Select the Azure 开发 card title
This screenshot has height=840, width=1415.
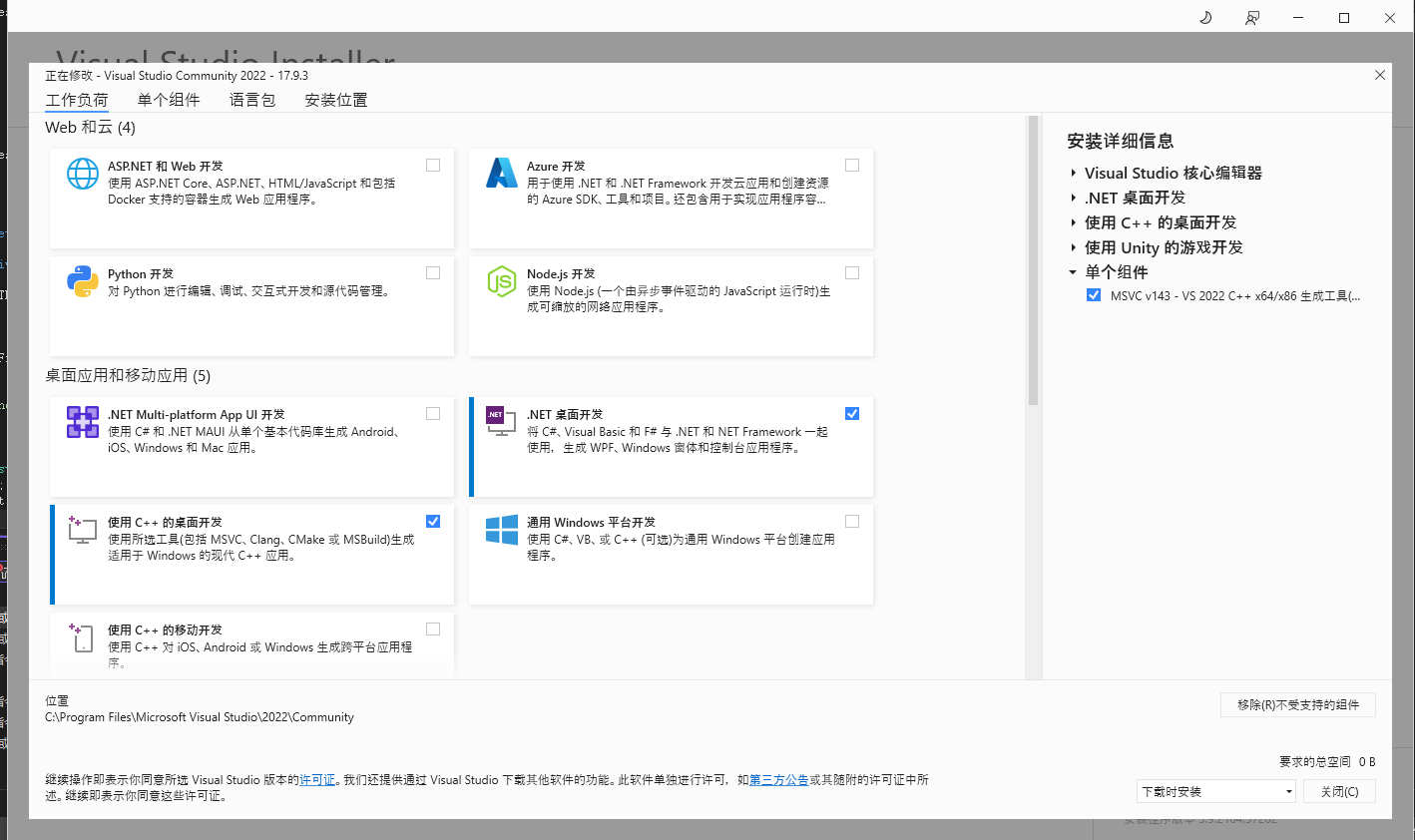[556, 167]
